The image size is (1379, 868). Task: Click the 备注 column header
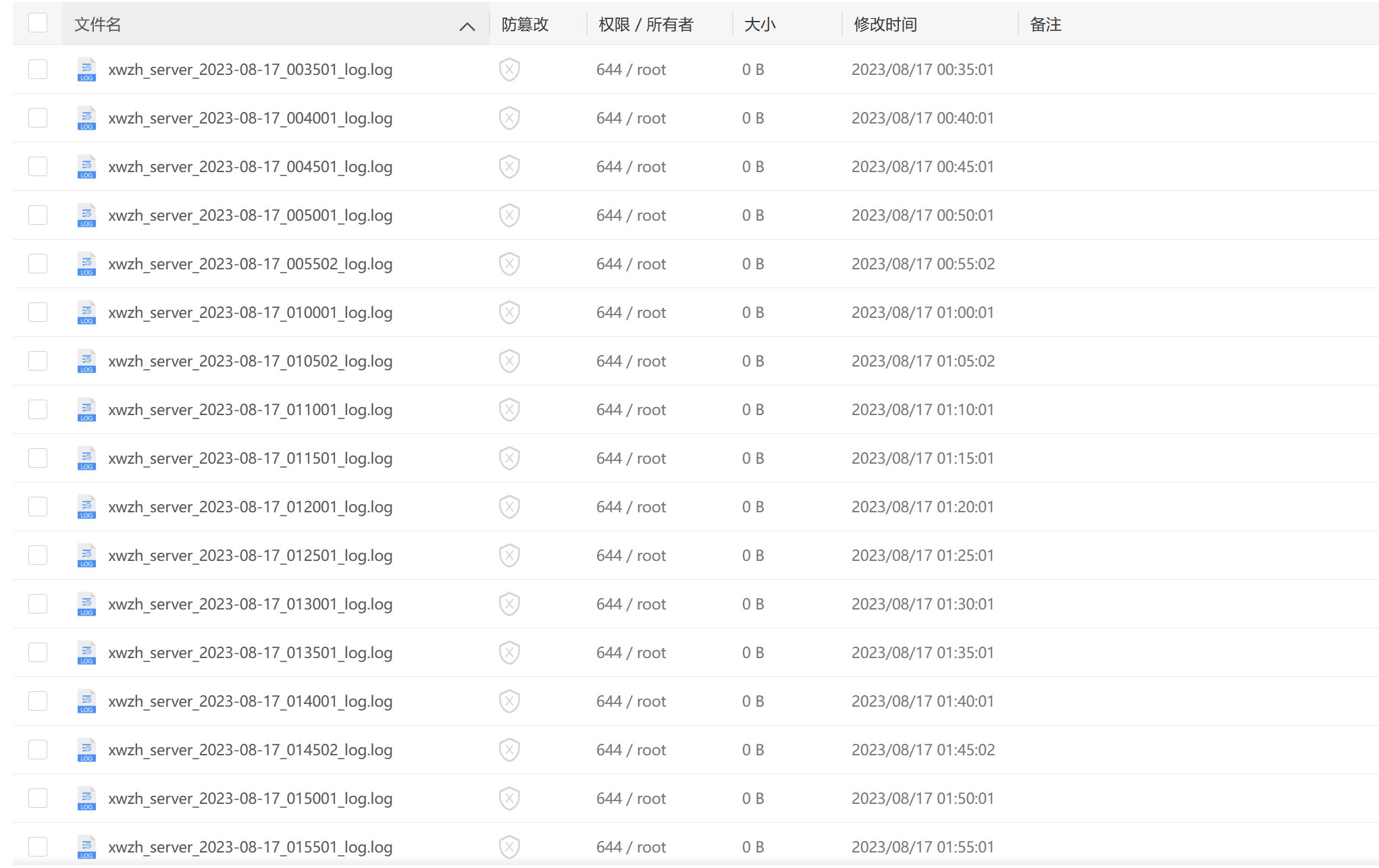coord(1045,24)
